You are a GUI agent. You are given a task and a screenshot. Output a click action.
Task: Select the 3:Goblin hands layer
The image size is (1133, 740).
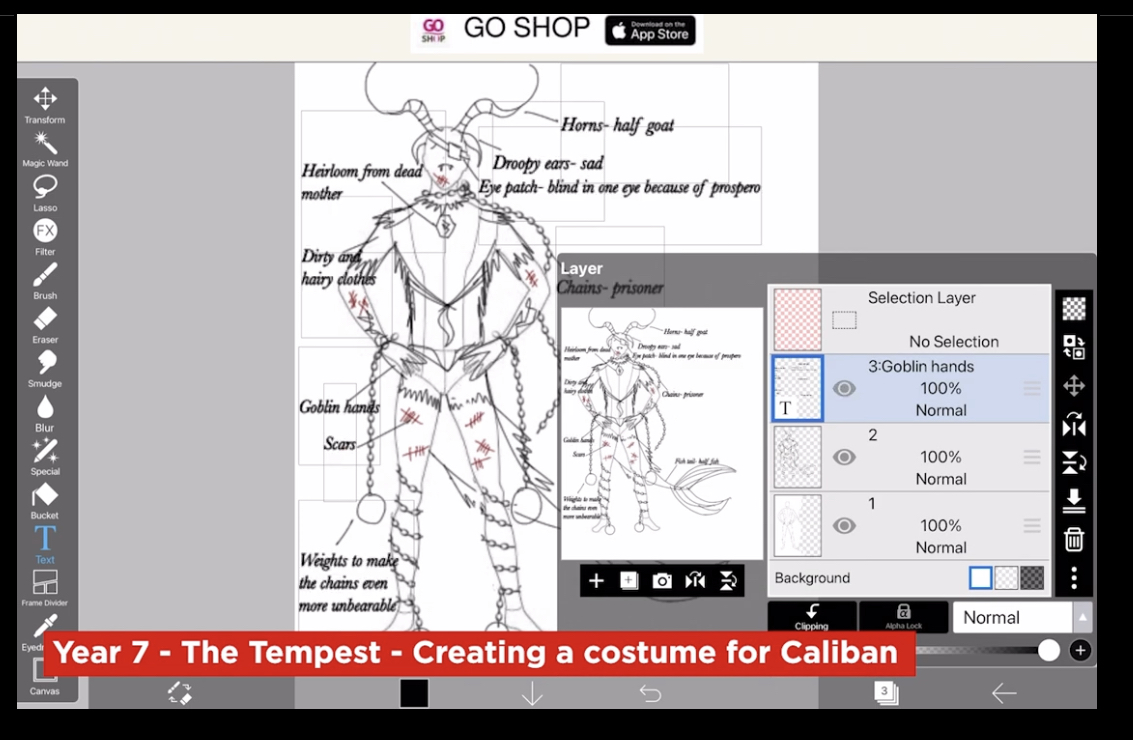[x=909, y=388]
